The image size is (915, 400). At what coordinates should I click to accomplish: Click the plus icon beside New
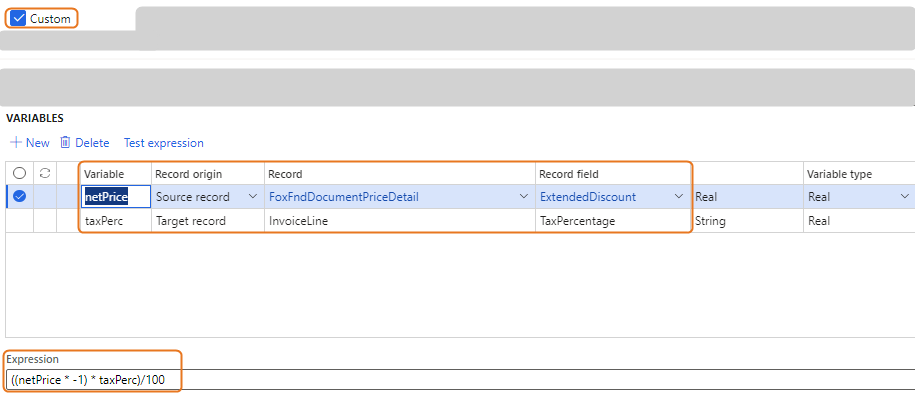click(15, 143)
